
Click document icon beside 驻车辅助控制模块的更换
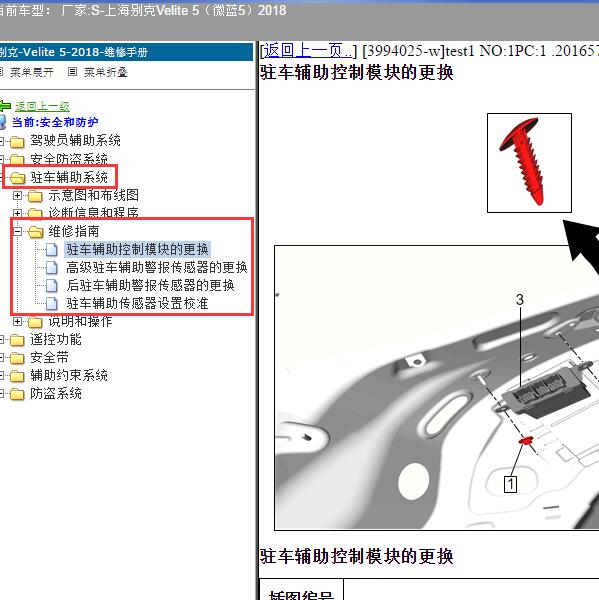pyautogui.click(x=52, y=249)
